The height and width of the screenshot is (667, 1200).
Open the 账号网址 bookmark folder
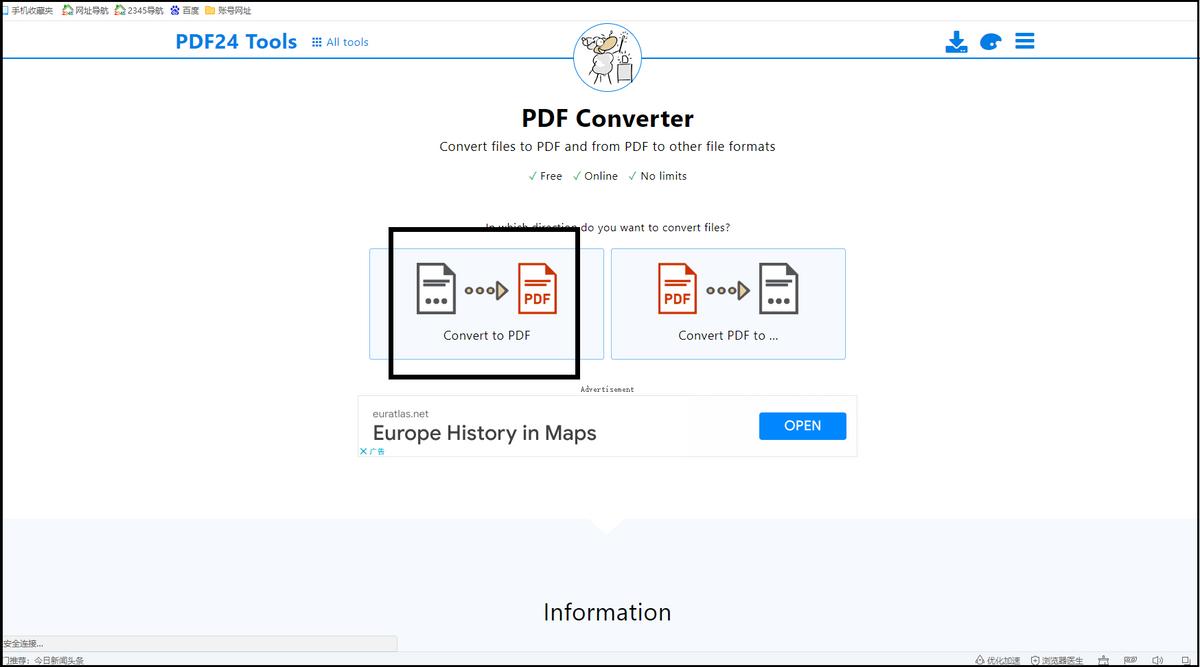(228, 10)
